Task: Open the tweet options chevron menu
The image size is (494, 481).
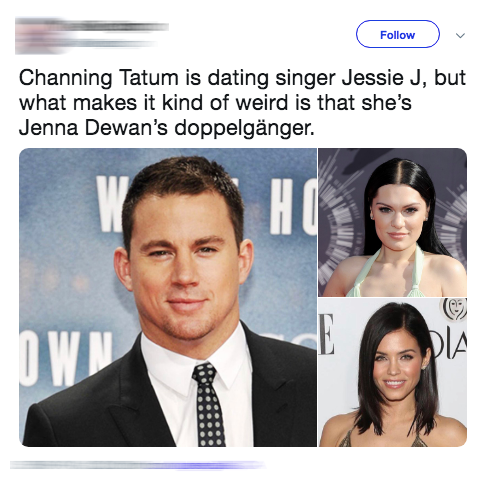Action: [x=460, y=35]
